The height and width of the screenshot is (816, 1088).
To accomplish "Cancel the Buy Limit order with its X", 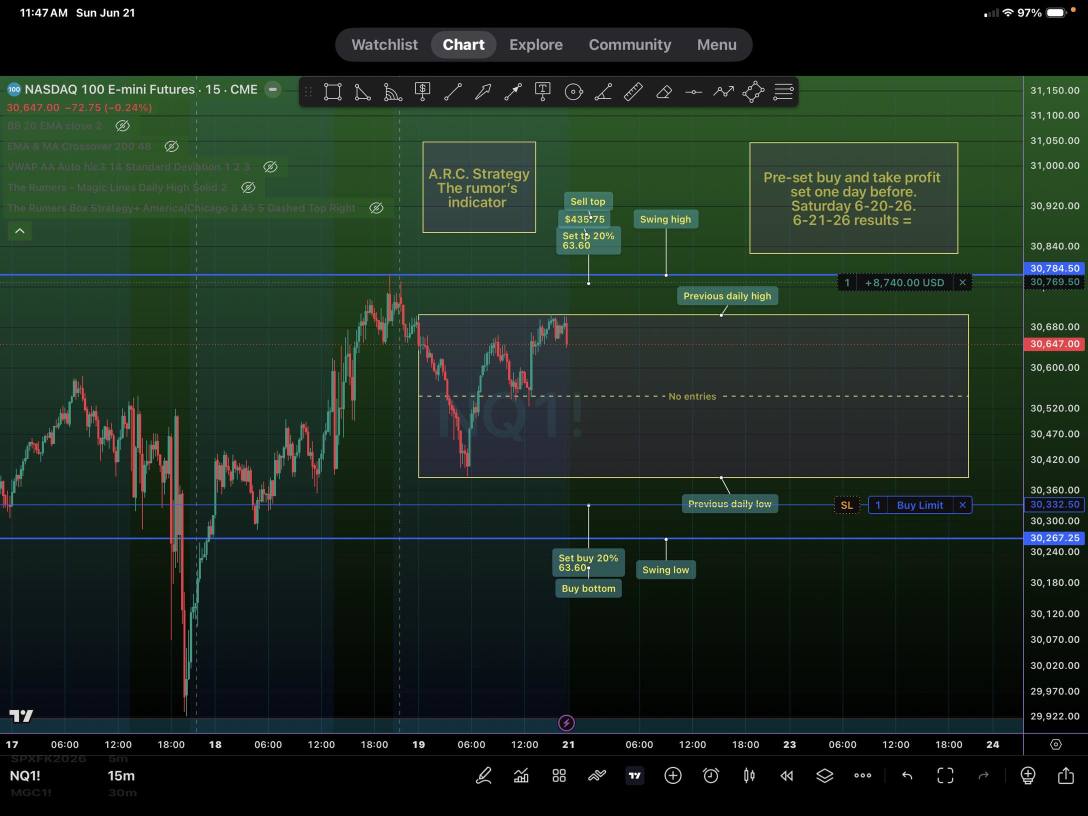I will click(962, 505).
